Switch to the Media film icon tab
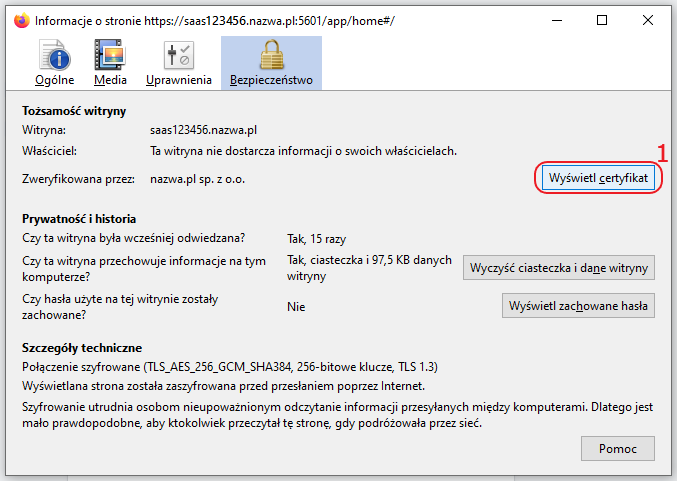Viewport: 677px width, 481px height. [x=110, y=54]
